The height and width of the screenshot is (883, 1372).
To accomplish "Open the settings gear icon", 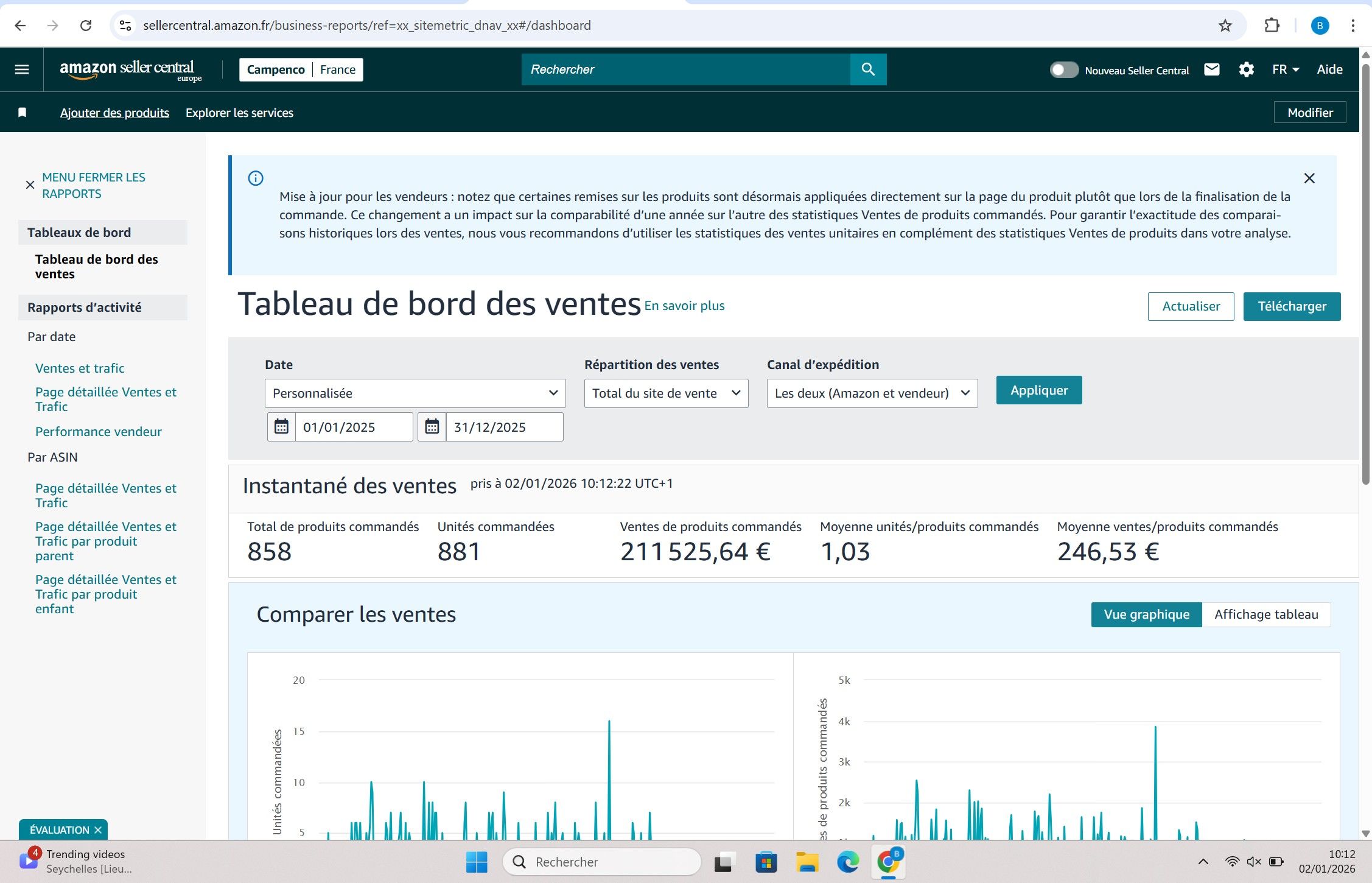I will point(1246,69).
